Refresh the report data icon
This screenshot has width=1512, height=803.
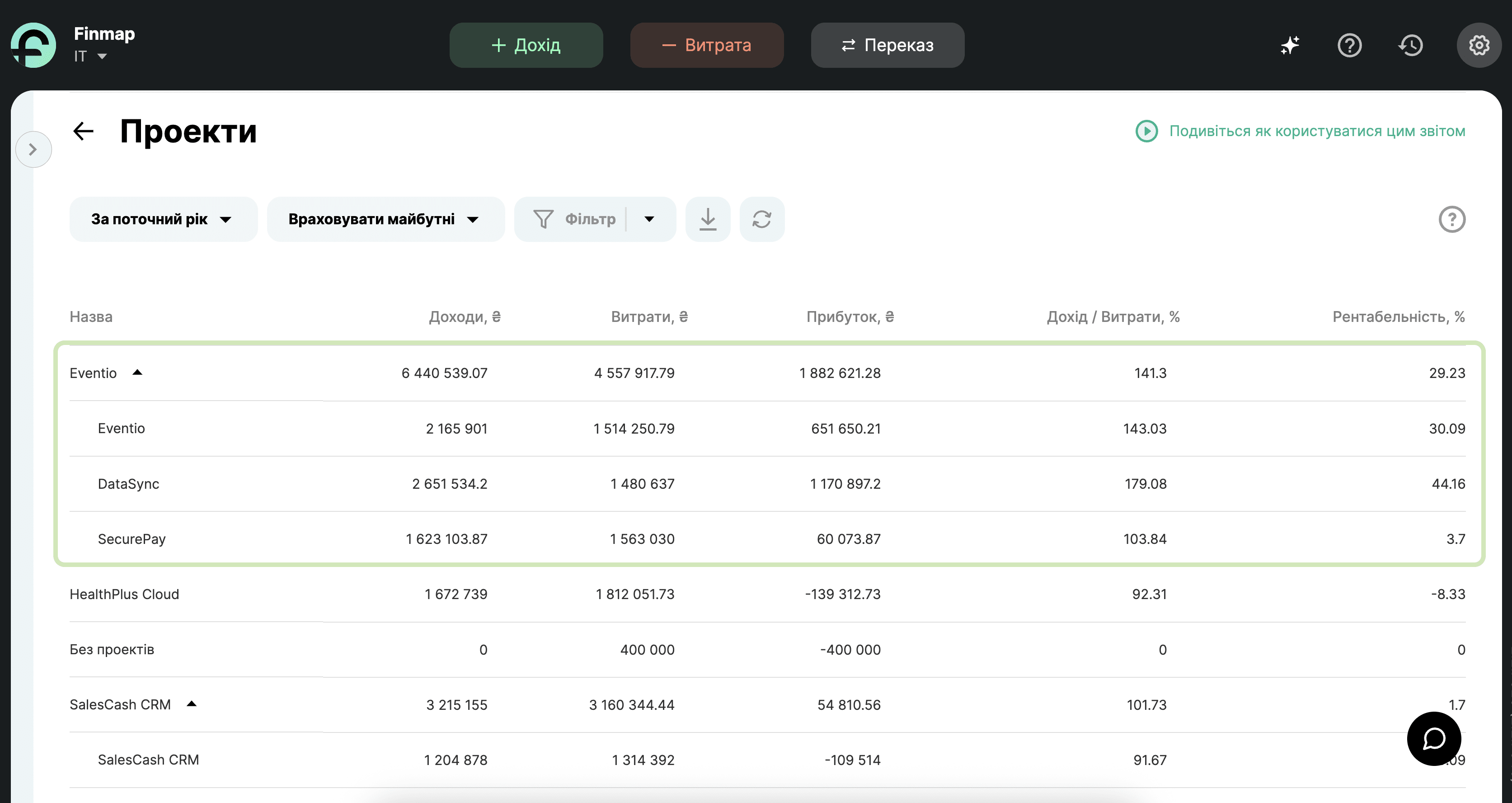pos(762,219)
